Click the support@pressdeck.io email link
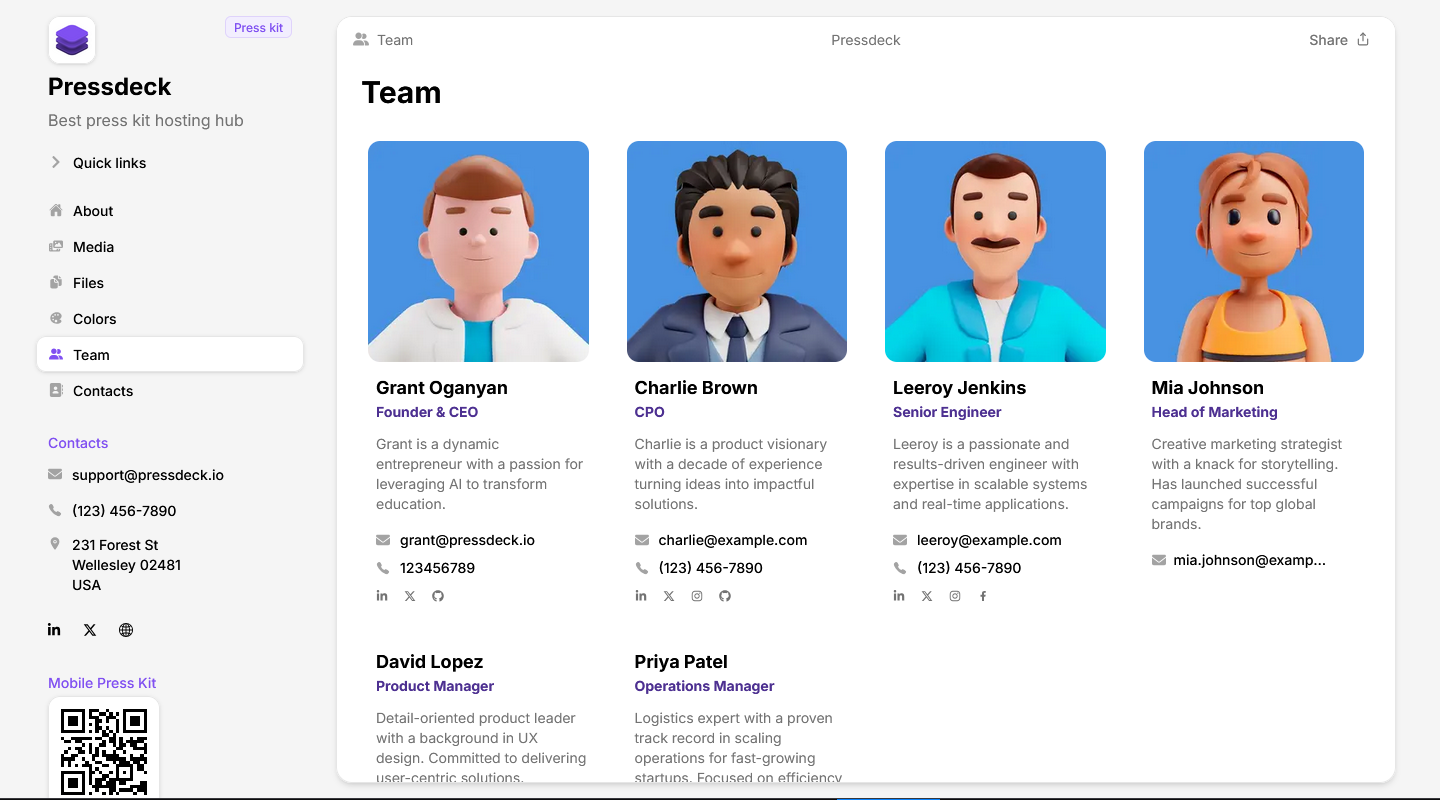The width and height of the screenshot is (1440, 800). click(x=148, y=475)
